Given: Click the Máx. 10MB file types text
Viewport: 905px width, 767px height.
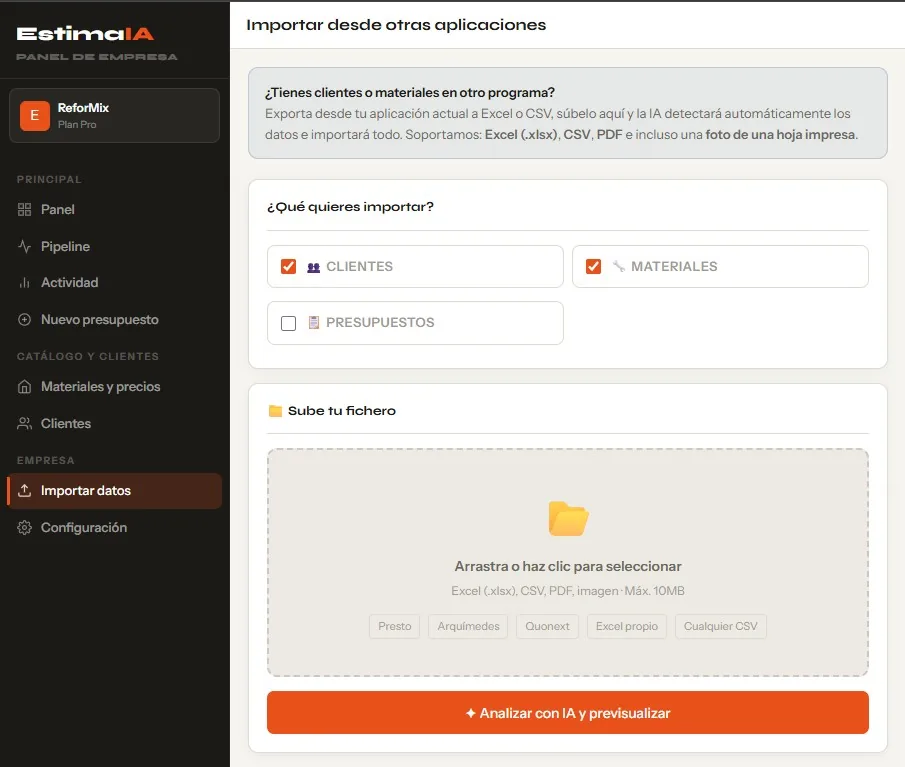Looking at the screenshot, I should [x=568, y=591].
